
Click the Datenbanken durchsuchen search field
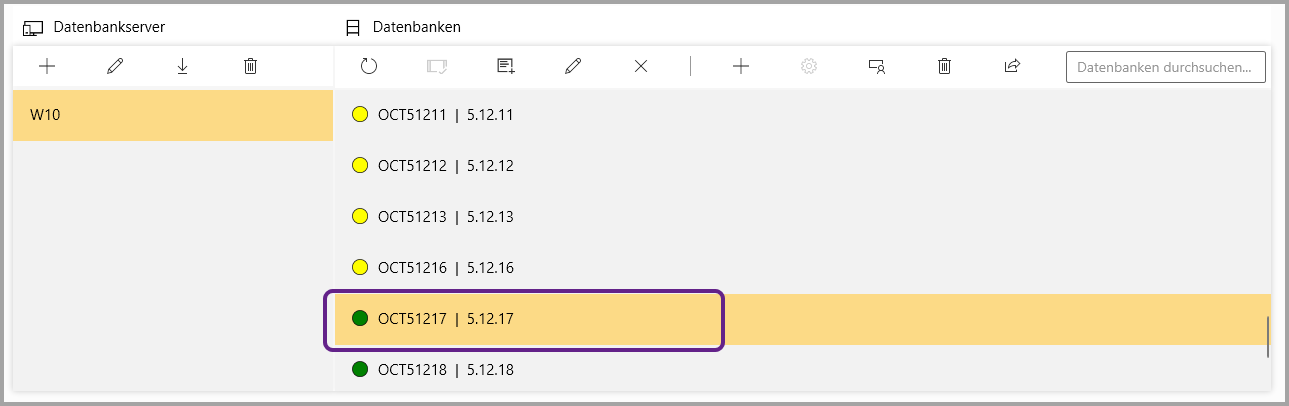click(x=1165, y=67)
